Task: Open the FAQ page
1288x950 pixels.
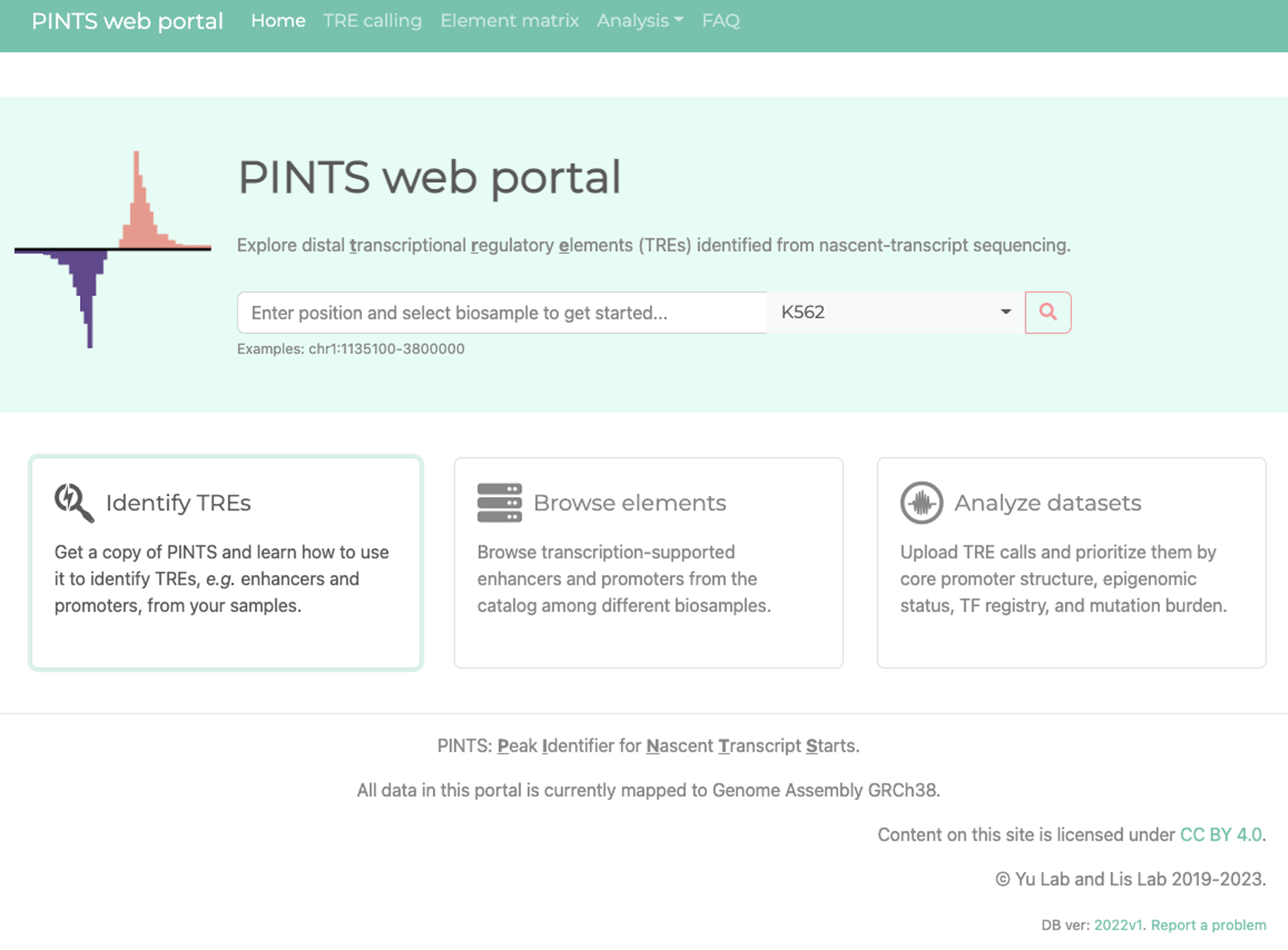Action: (x=720, y=21)
